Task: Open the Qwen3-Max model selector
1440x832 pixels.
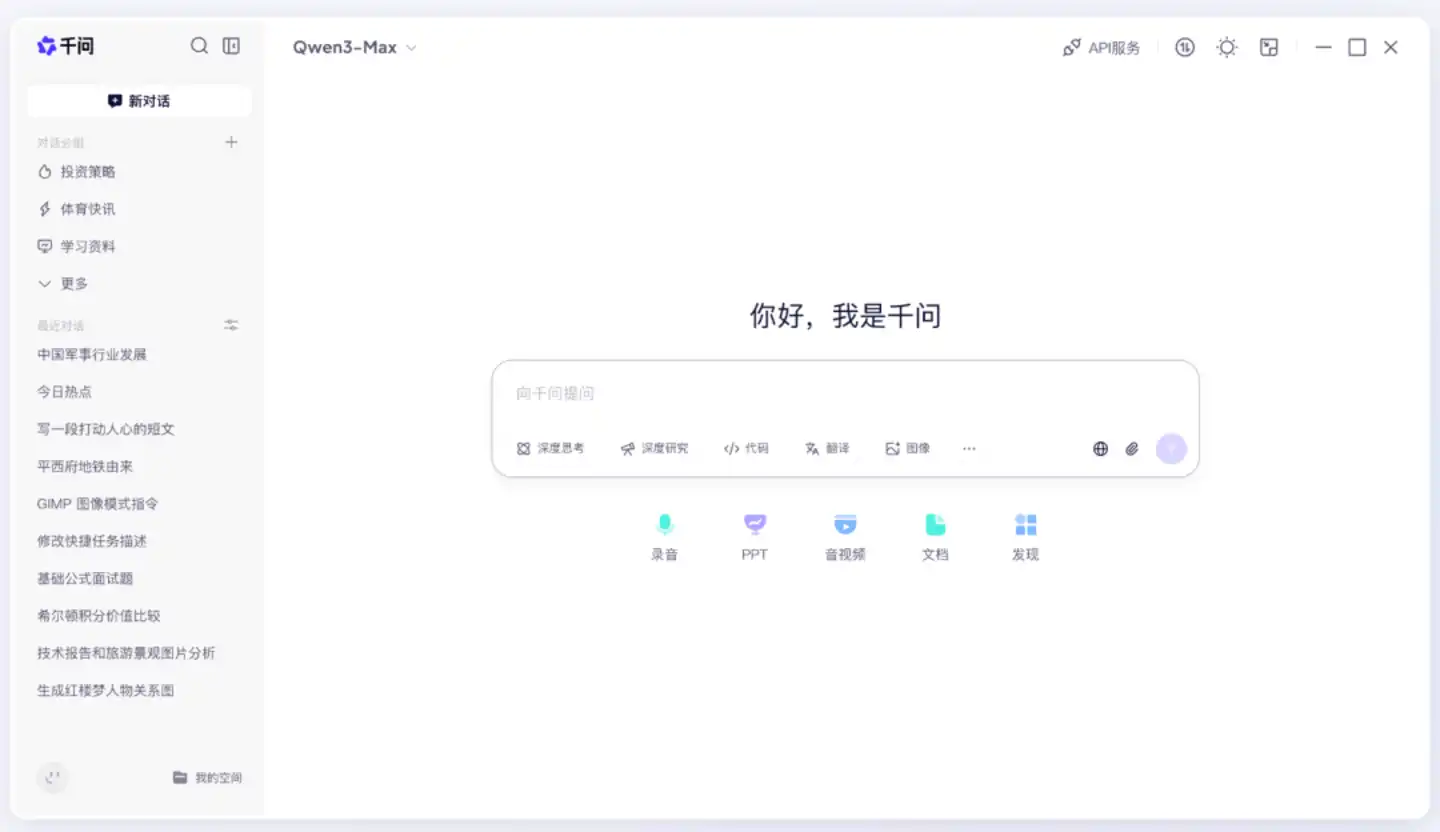Action: coord(352,46)
